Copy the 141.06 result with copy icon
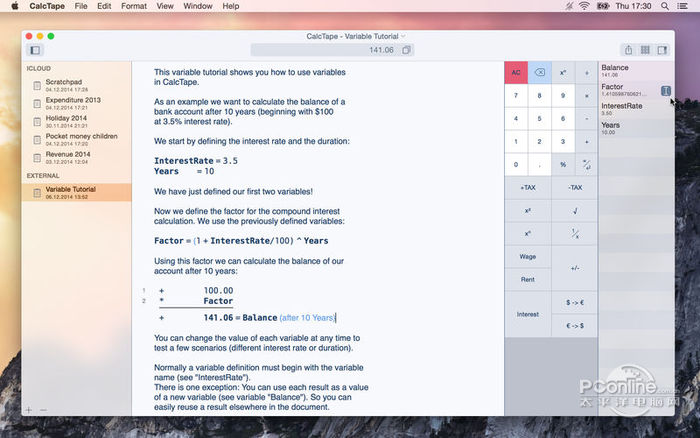Screen dimensions: 700x438 406,50
